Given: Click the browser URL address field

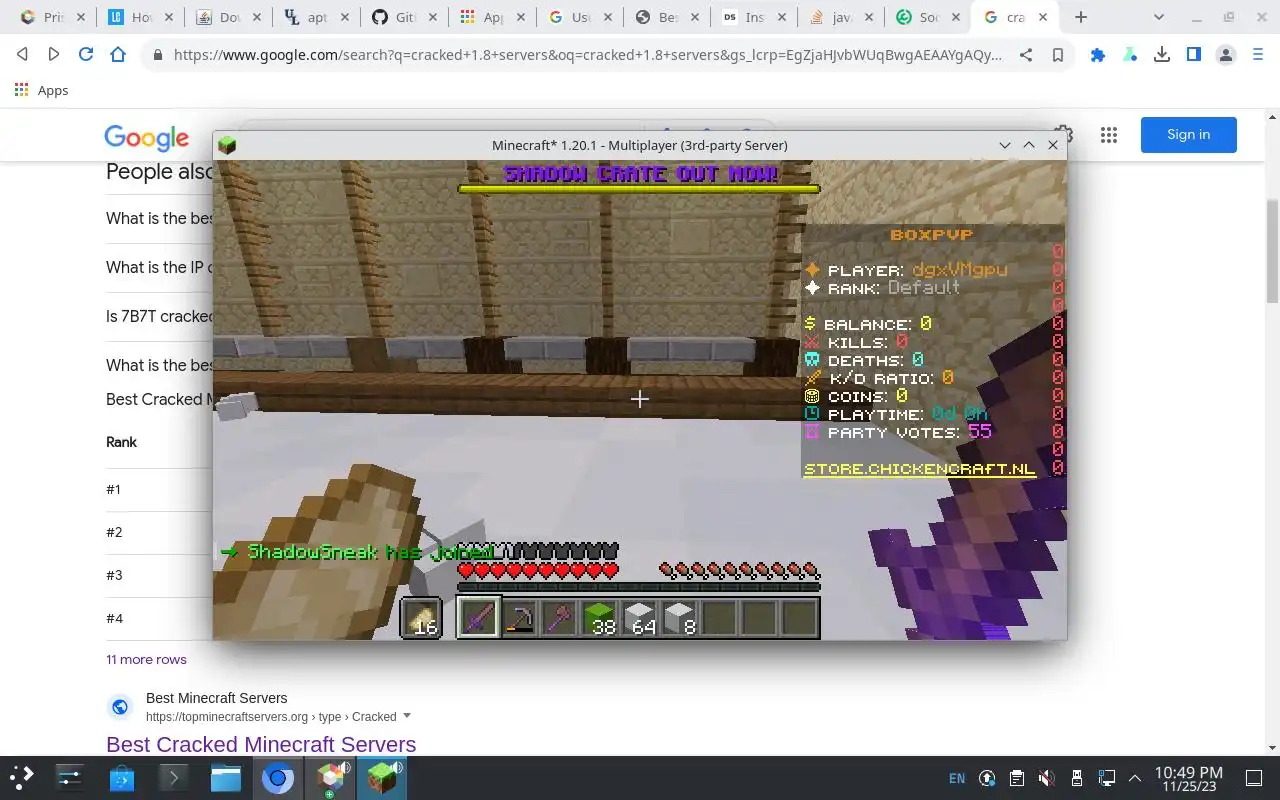Looking at the screenshot, I should [x=587, y=55].
